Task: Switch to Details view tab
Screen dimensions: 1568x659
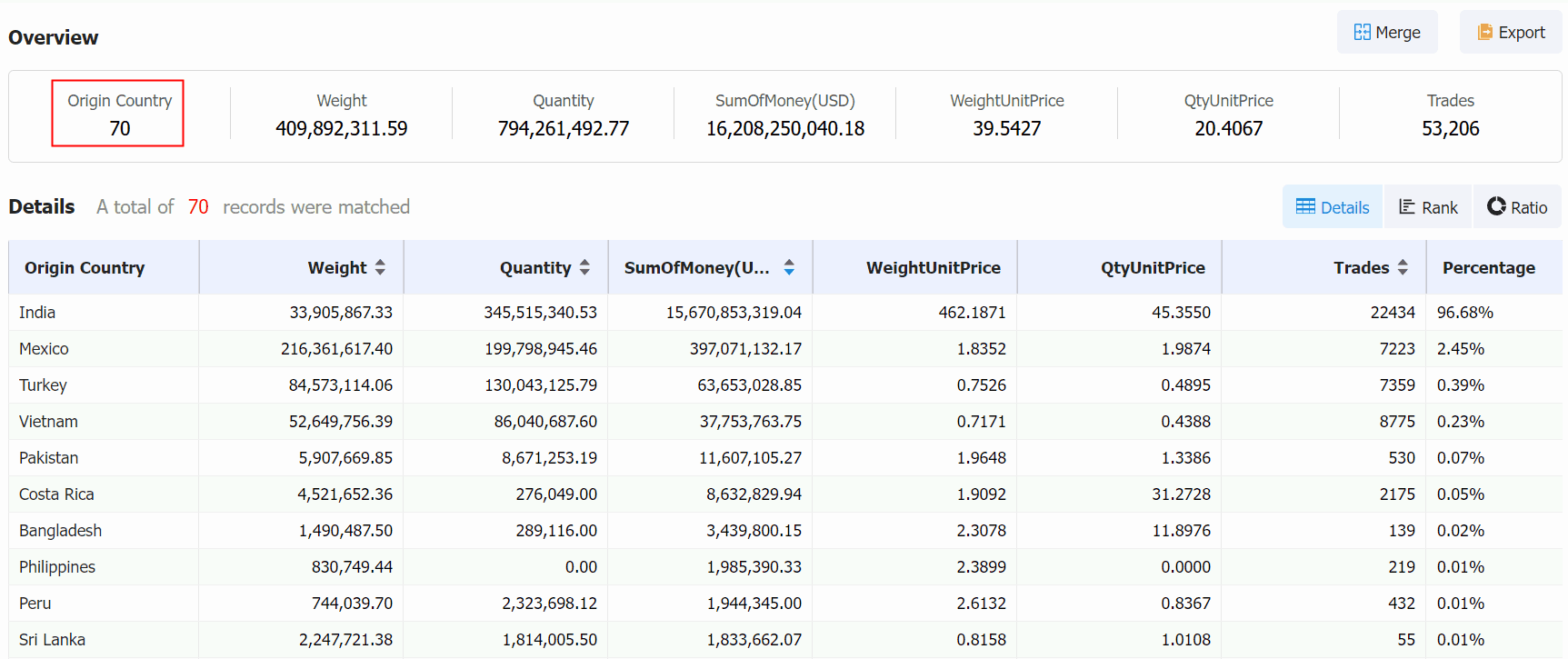Action: (1333, 207)
